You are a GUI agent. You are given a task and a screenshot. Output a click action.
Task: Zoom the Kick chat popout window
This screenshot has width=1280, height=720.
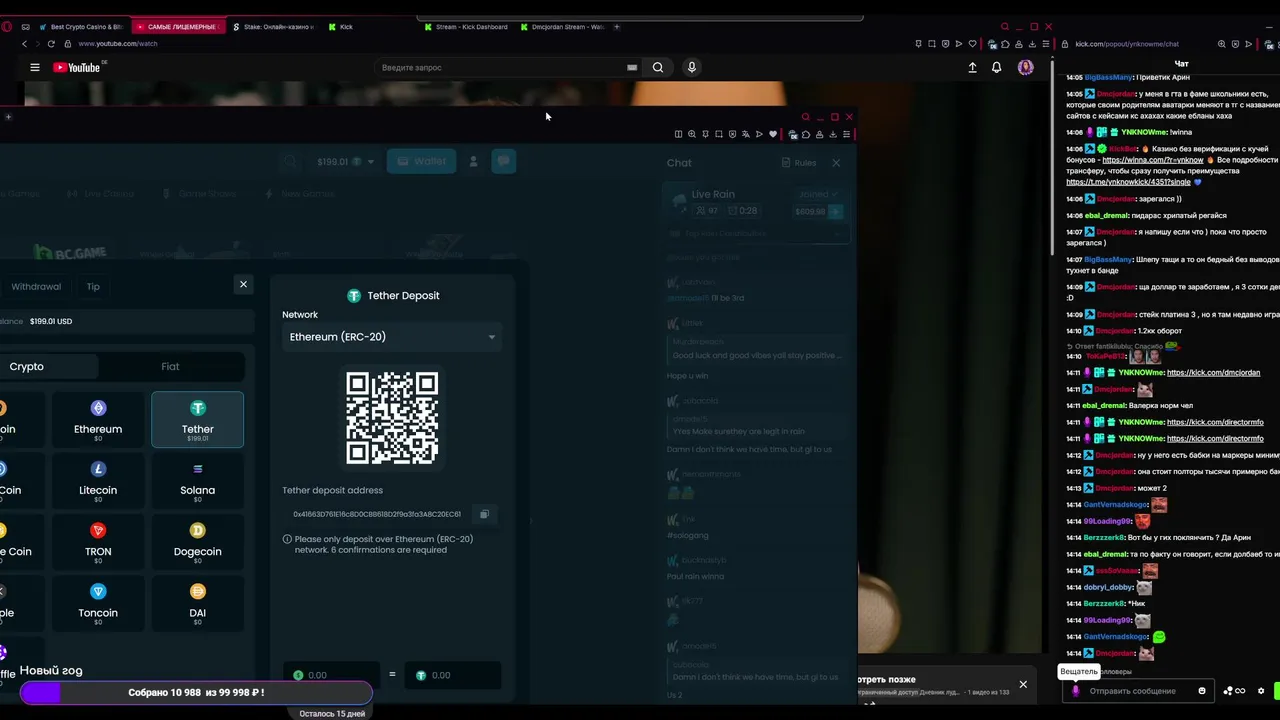[x=1221, y=44]
